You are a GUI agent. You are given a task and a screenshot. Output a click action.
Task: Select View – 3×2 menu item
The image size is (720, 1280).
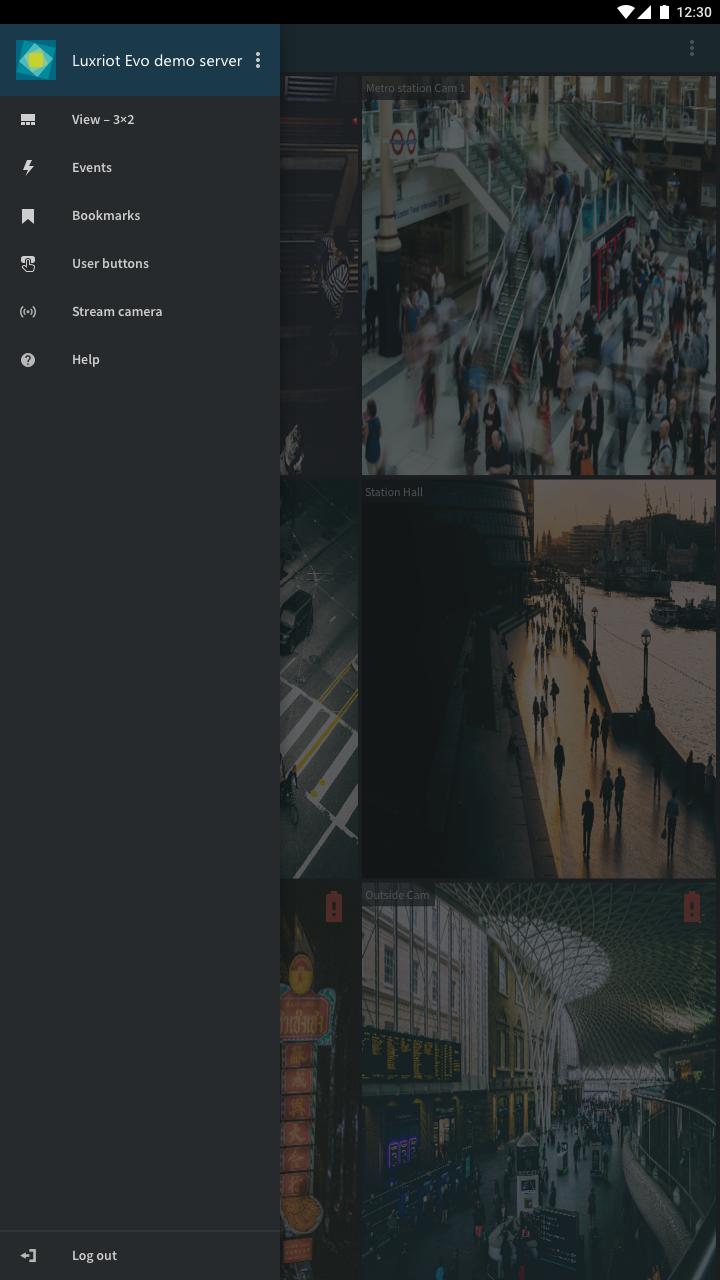click(140, 120)
